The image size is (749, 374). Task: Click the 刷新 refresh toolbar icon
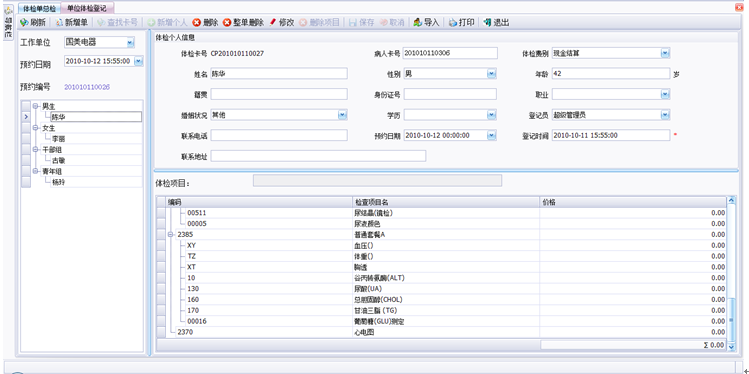point(24,22)
